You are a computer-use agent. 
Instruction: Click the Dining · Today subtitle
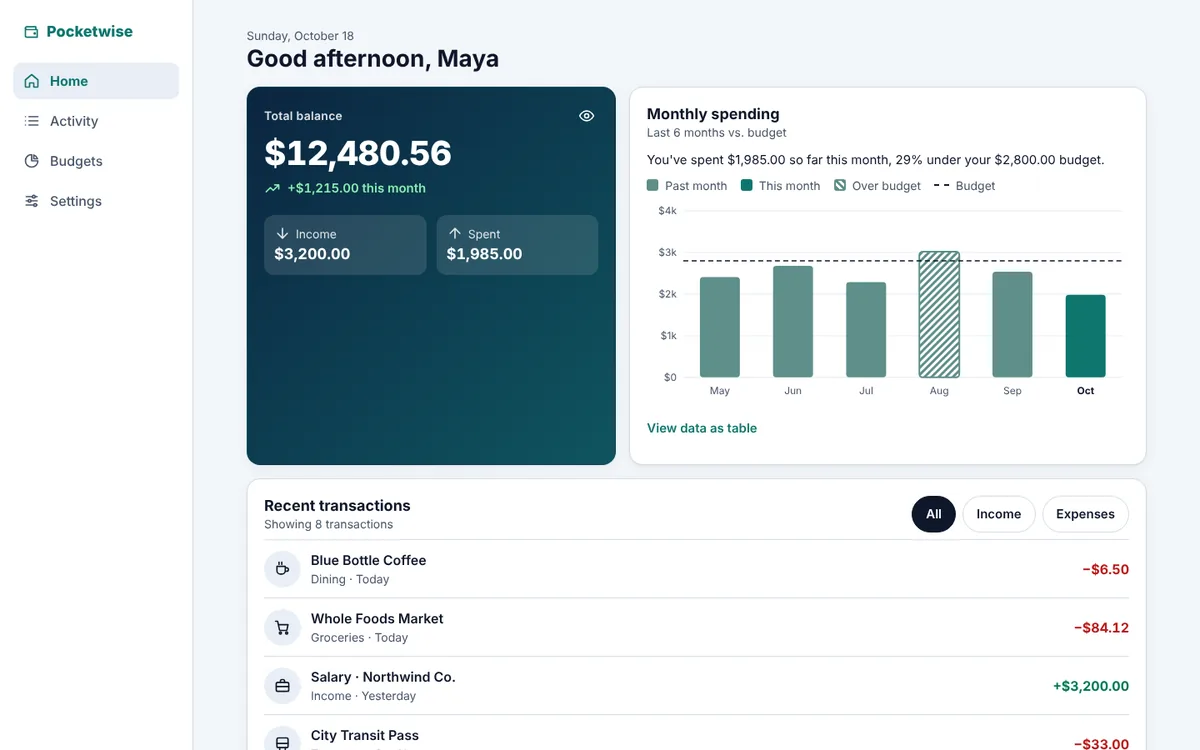350,579
